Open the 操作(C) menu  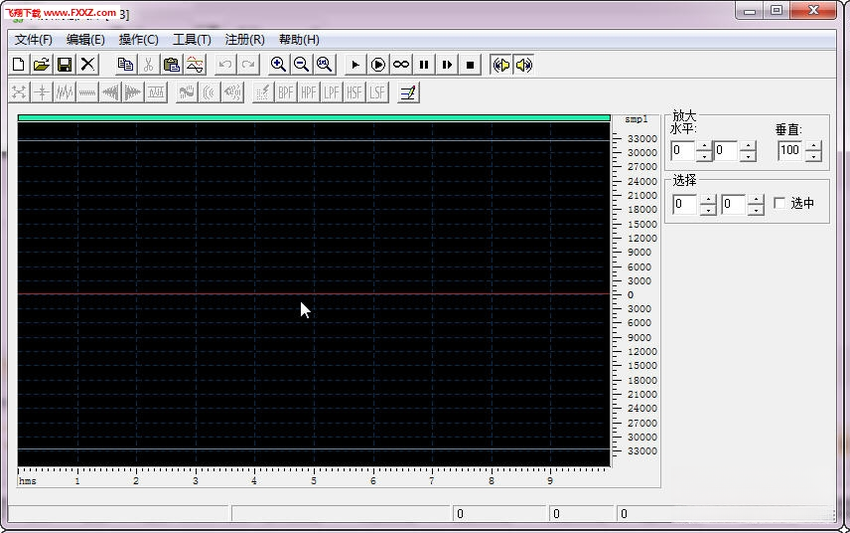[138, 40]
